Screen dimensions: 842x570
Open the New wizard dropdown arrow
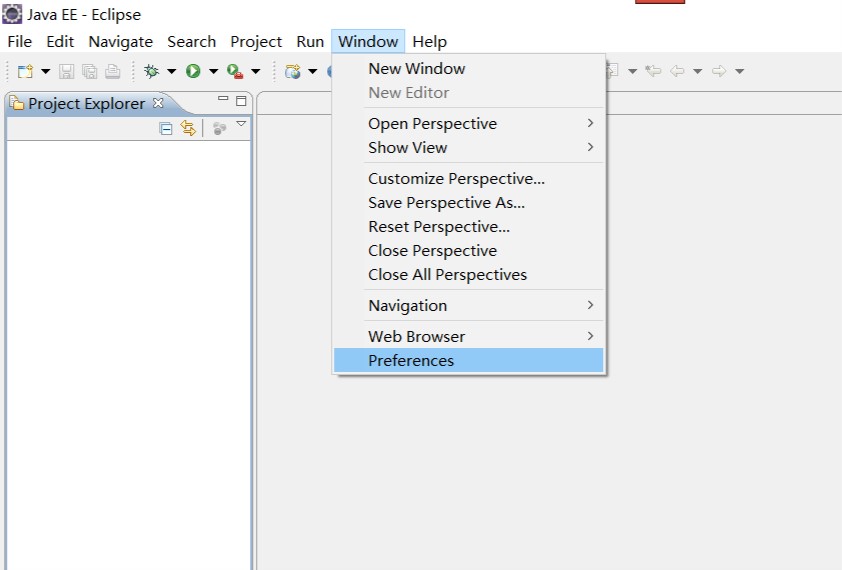coord(46,71)
